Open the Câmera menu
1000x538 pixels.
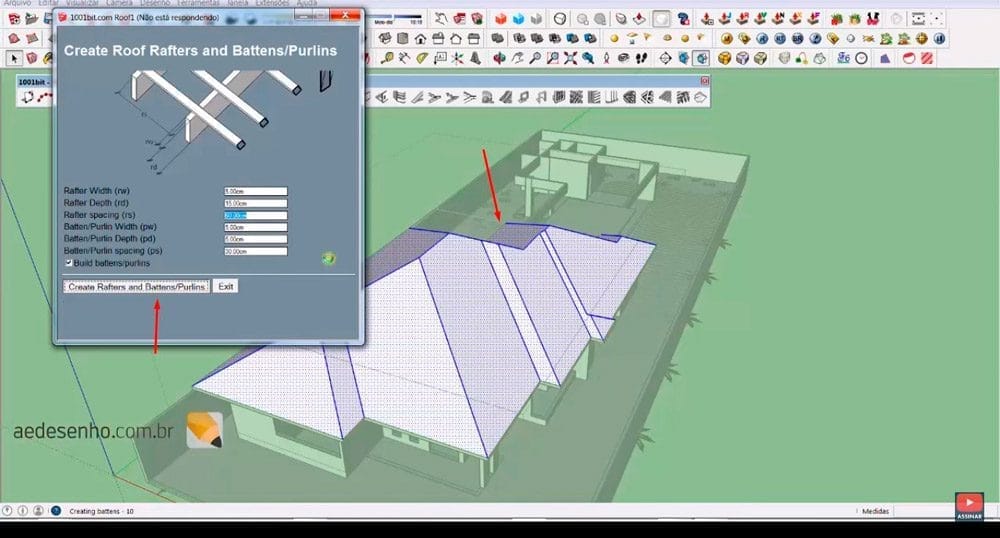pos(119,3)
